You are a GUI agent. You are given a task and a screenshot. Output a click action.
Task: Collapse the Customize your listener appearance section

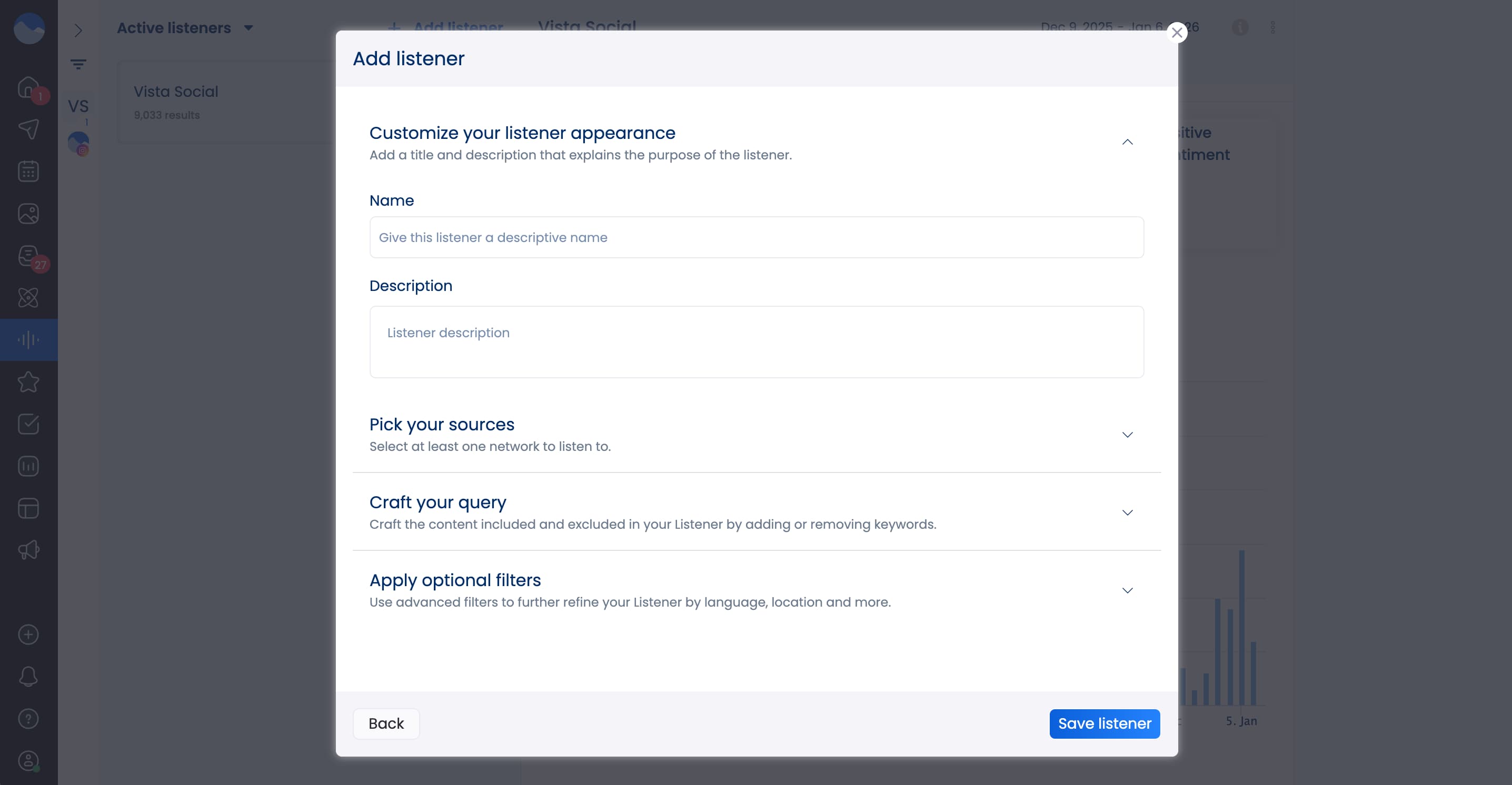(x=1127, y=142)
